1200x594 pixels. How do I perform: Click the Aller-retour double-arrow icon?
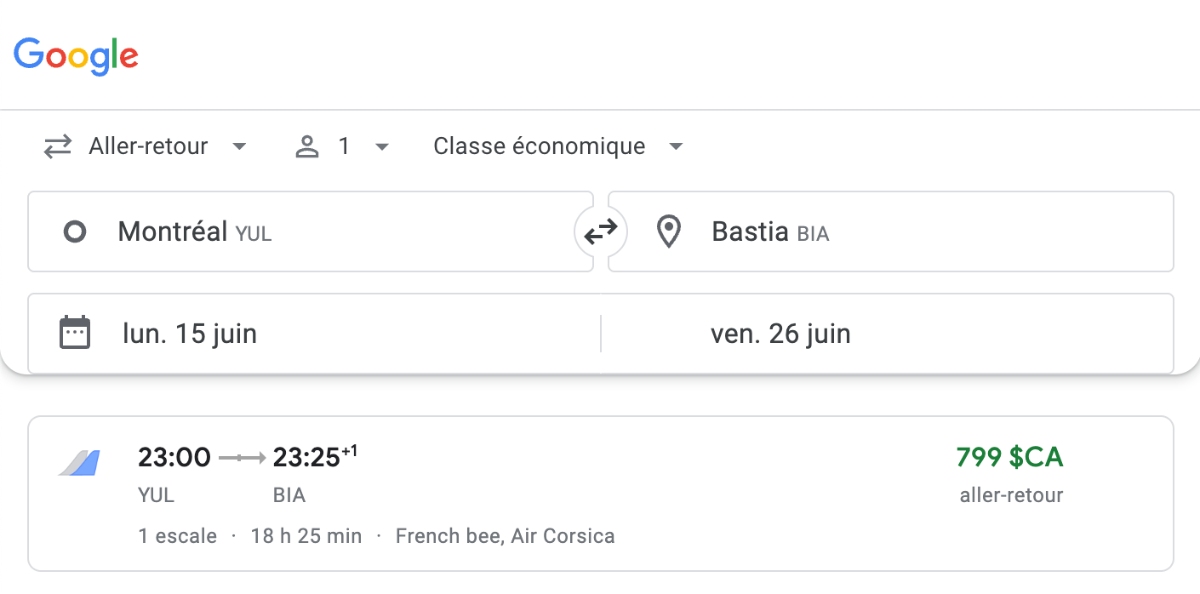click(57, 146)
